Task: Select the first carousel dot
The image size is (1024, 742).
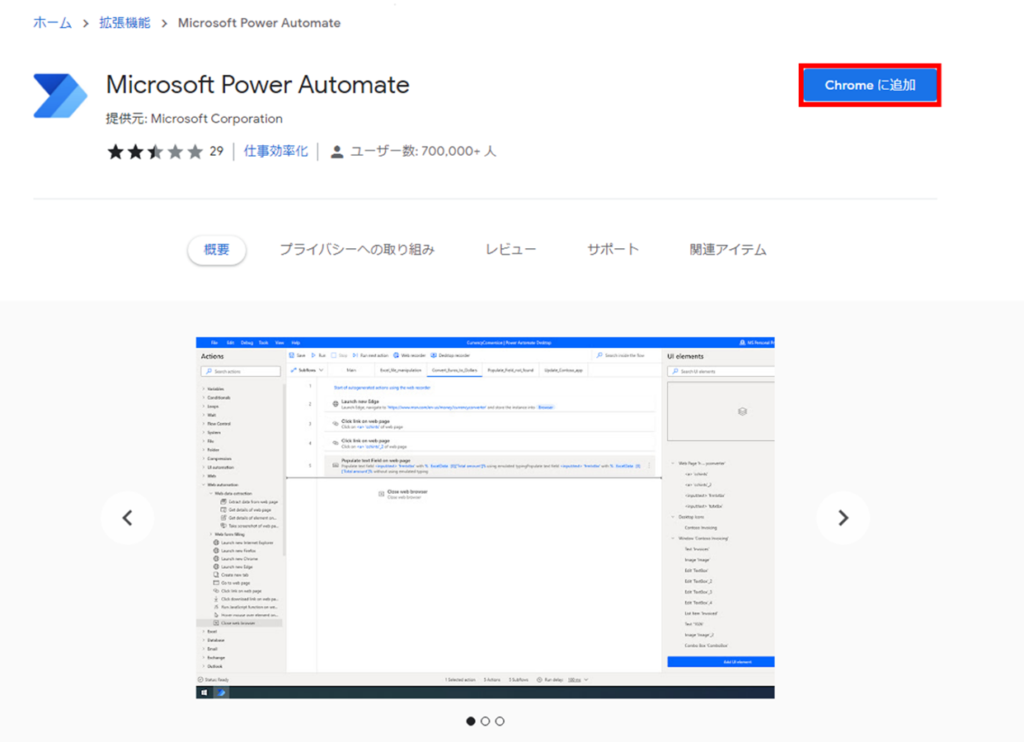Action: pyautogui.click(x=471, y=721)
